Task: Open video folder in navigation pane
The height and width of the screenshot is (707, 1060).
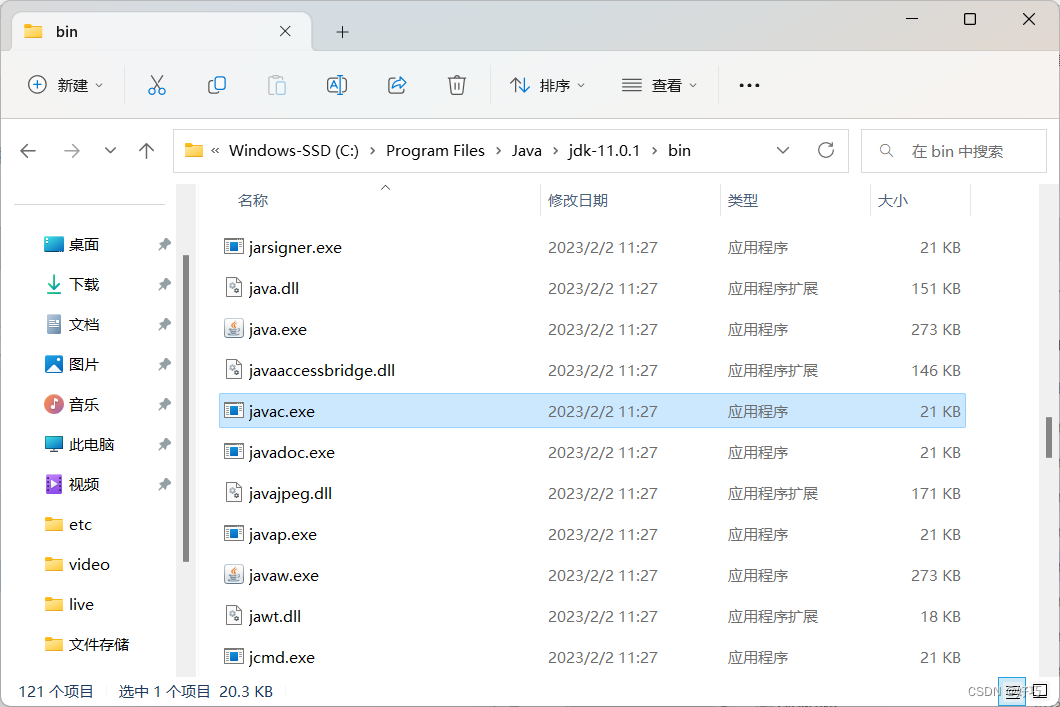Action: (x=89, y=564)
